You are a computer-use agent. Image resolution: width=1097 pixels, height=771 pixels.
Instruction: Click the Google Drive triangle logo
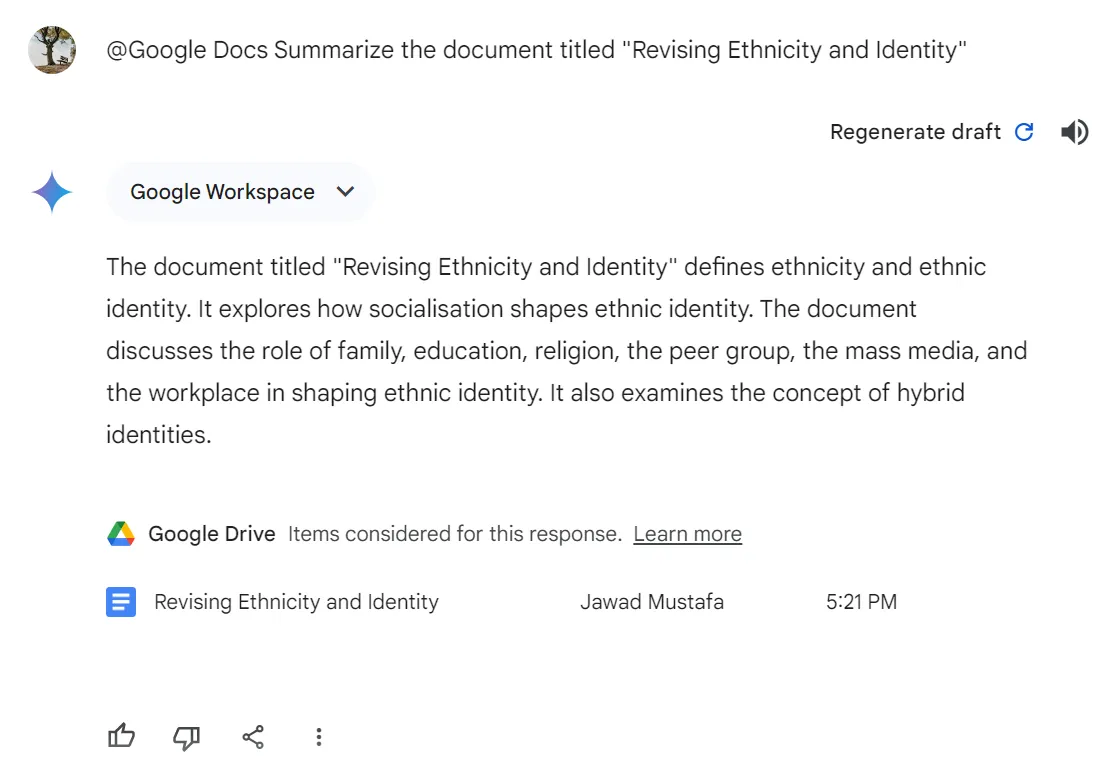coord(121,534)
